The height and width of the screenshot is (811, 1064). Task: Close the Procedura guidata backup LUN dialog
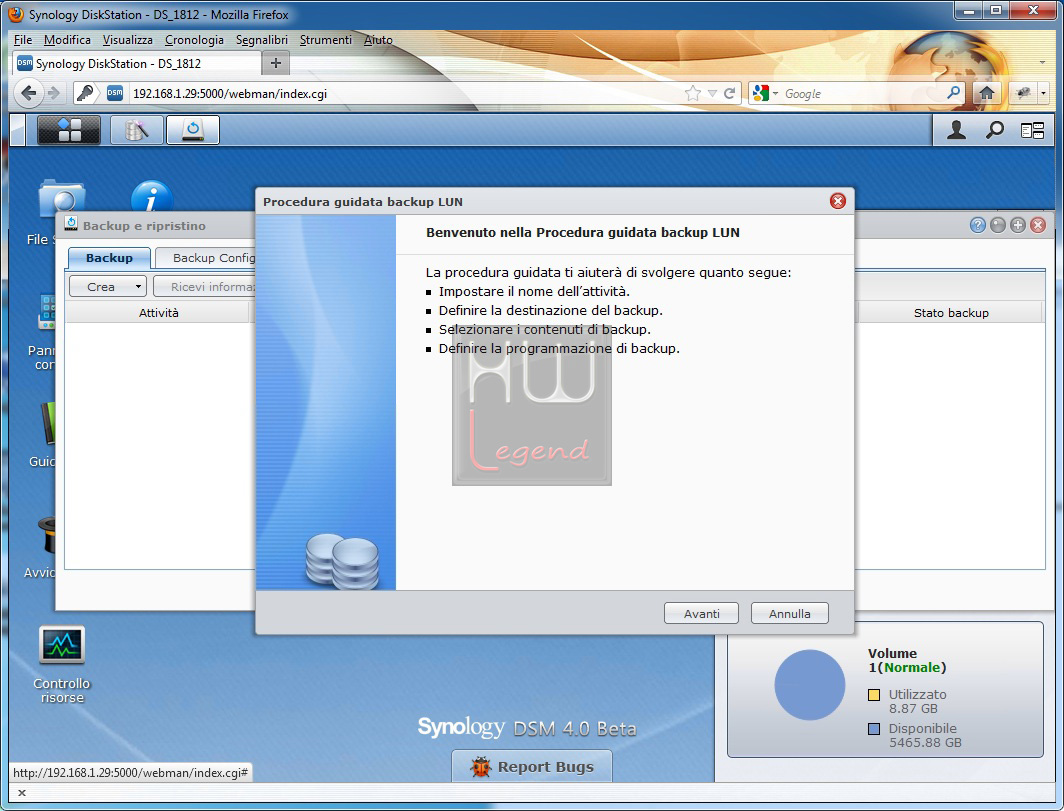838,201
